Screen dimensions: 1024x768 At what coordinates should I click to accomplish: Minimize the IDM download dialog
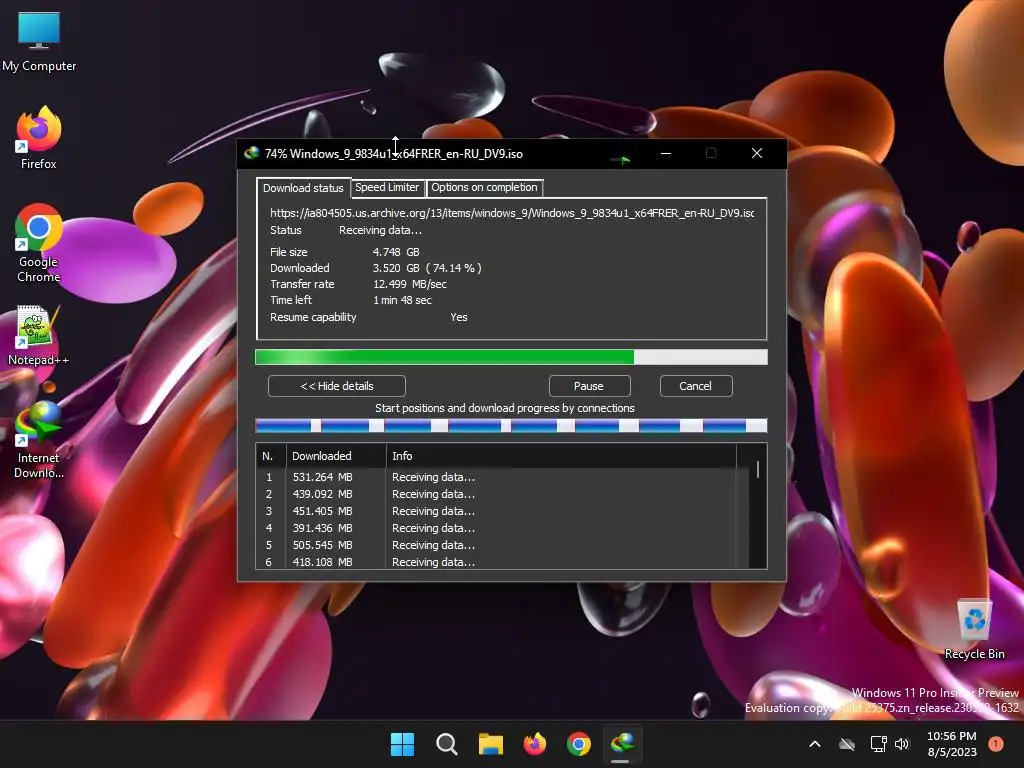point(666,153)
